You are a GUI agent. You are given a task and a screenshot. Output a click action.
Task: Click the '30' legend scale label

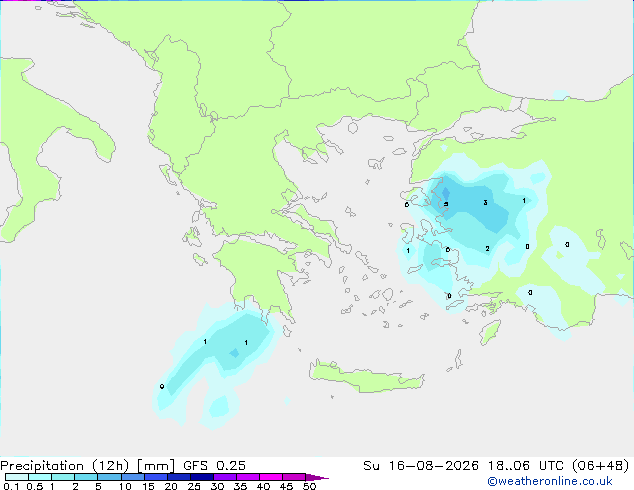(x=217, y=486)
